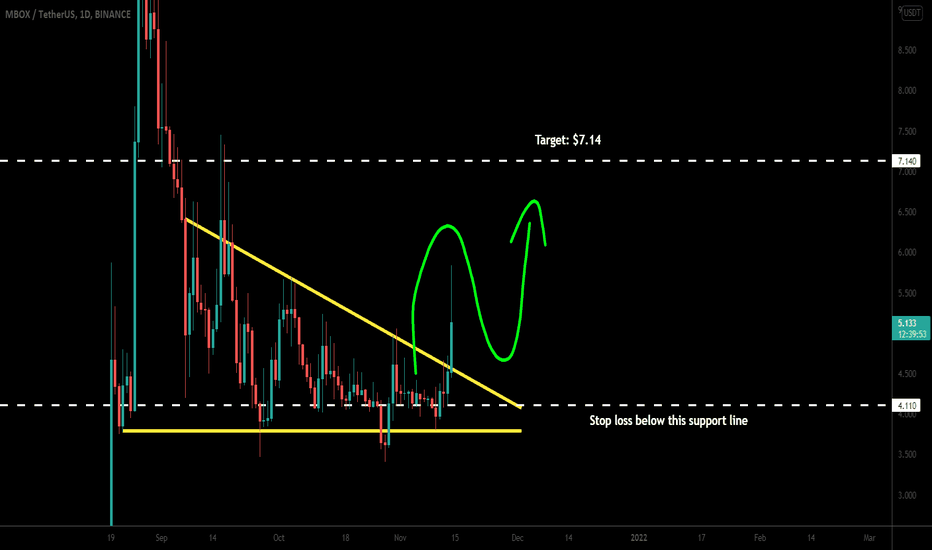The image size is (932, 550).
Task: Click the 8.500 price axis label
Action: [x=907, y=51]
